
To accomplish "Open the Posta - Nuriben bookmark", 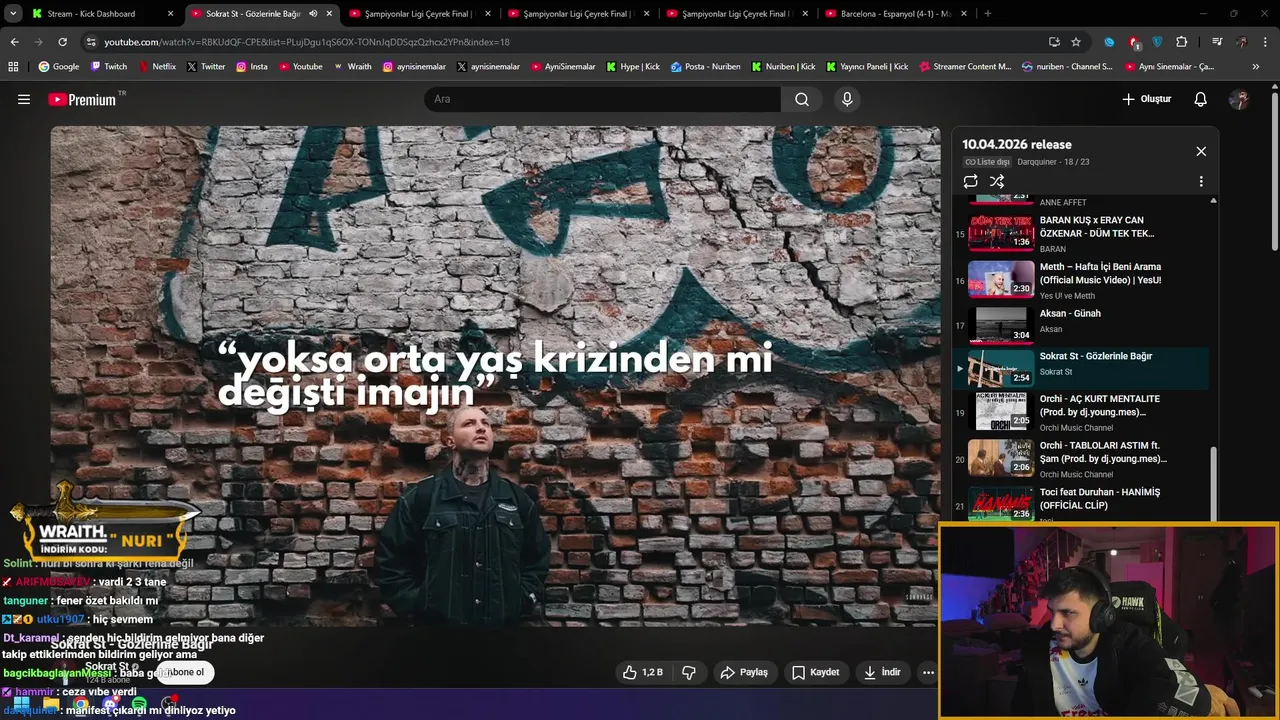I will [706, 67].
